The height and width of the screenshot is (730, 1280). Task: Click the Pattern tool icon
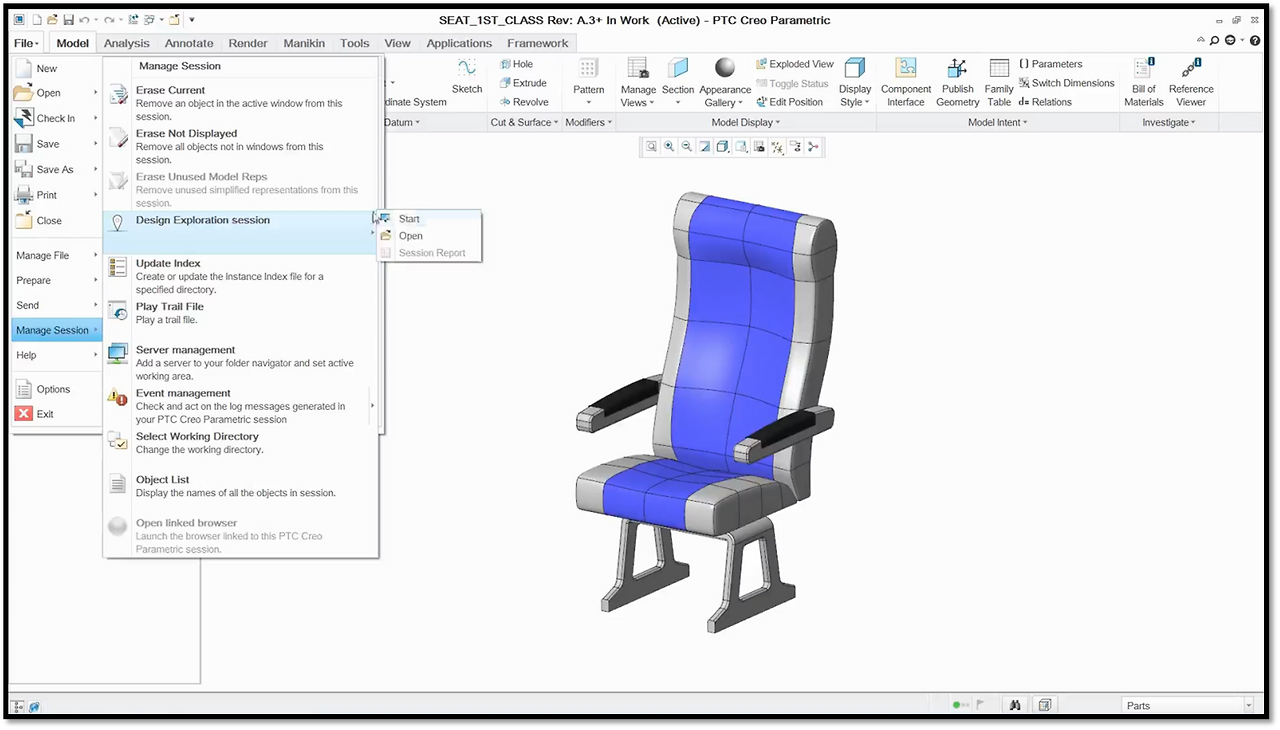pyautogui.click(x=589, y=69)
